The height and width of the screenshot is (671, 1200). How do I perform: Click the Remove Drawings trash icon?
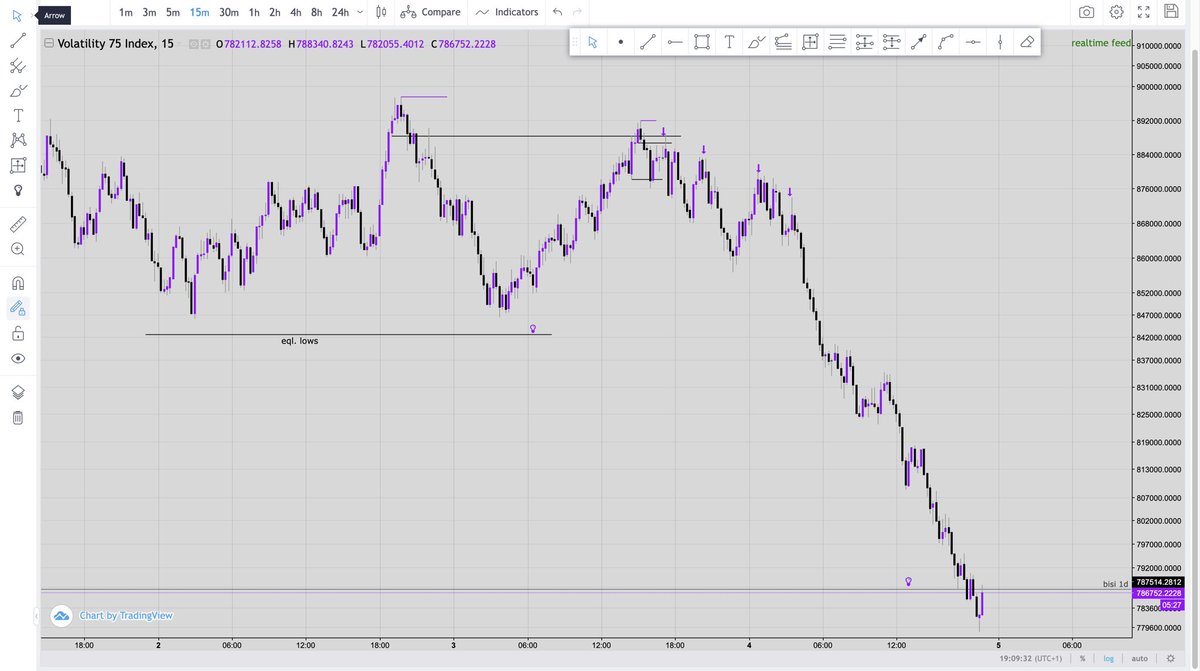pyautogui.click(x=17, y=417)
